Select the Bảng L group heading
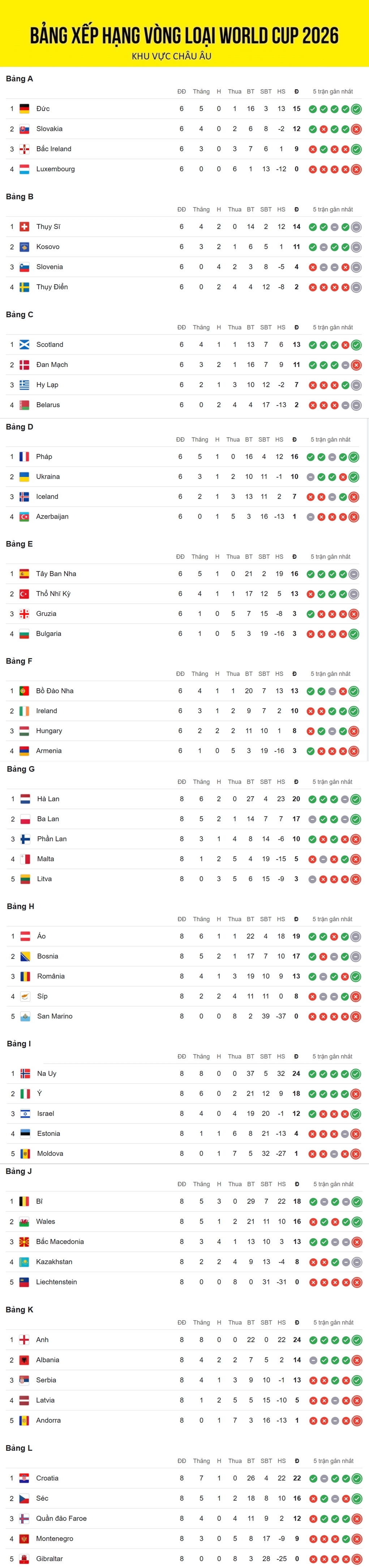The image size is (369, 1568). tap(20, 1448)
